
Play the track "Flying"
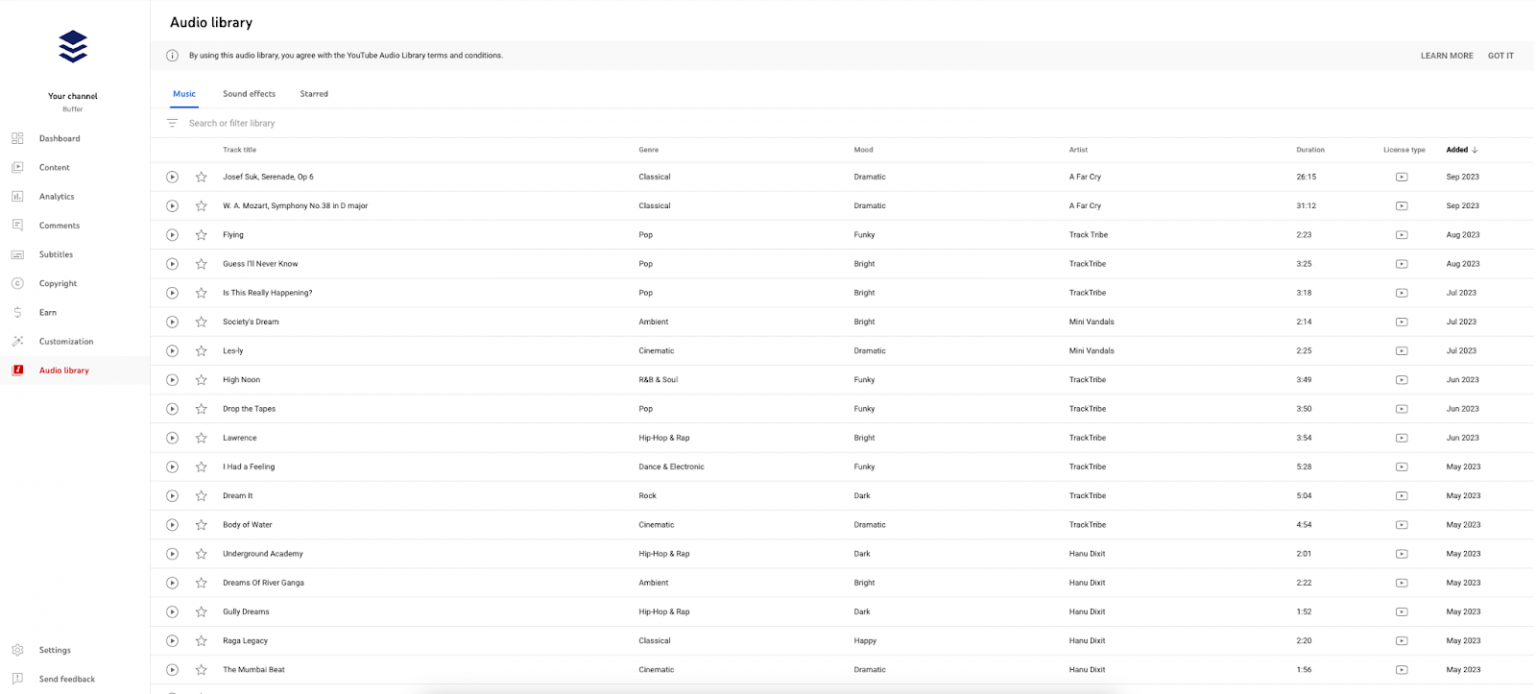(172, 235)
